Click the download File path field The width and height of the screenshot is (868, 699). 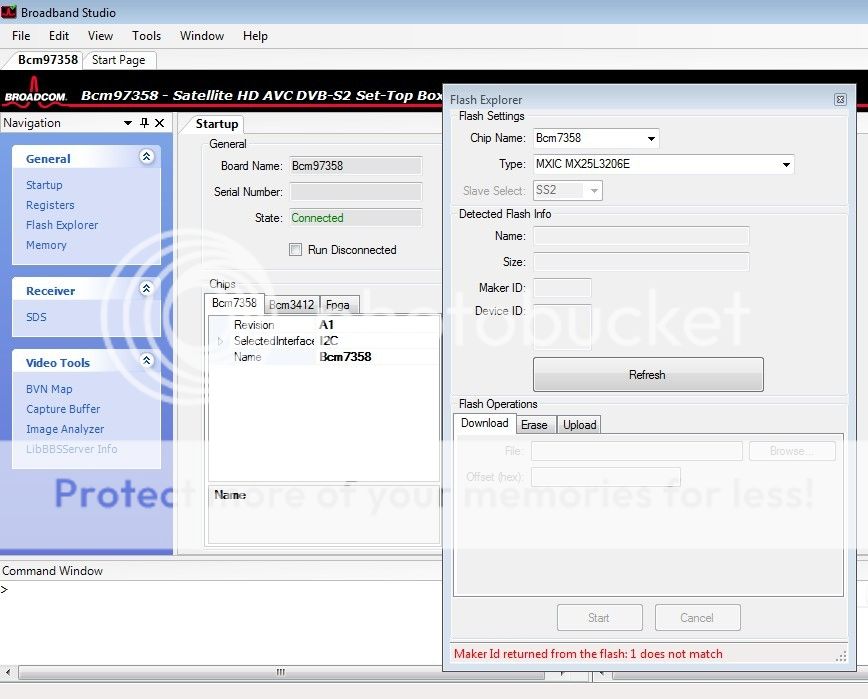pyautogui.click(x=637, y=451)
